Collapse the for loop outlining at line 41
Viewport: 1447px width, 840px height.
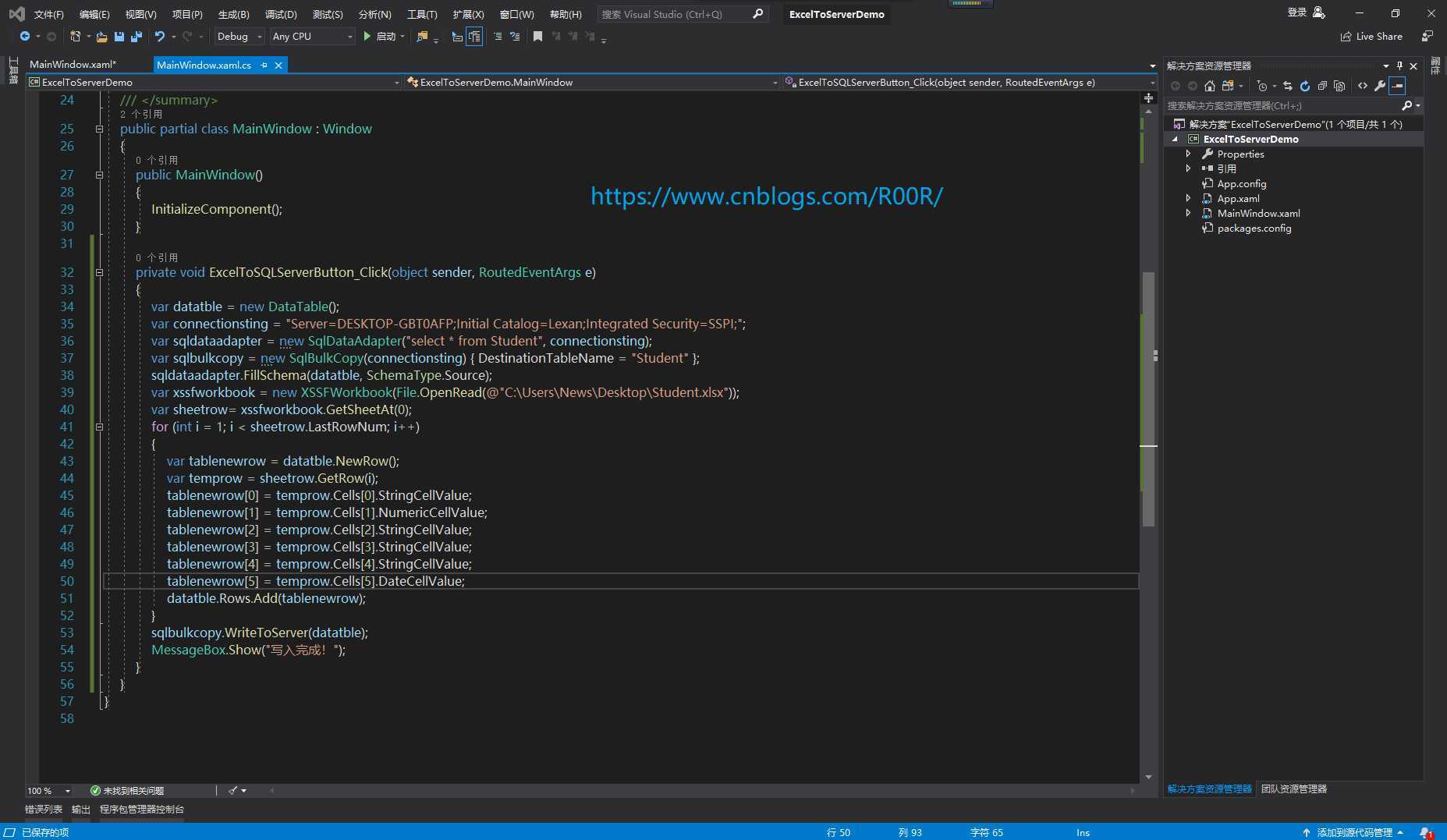[99, 427]
